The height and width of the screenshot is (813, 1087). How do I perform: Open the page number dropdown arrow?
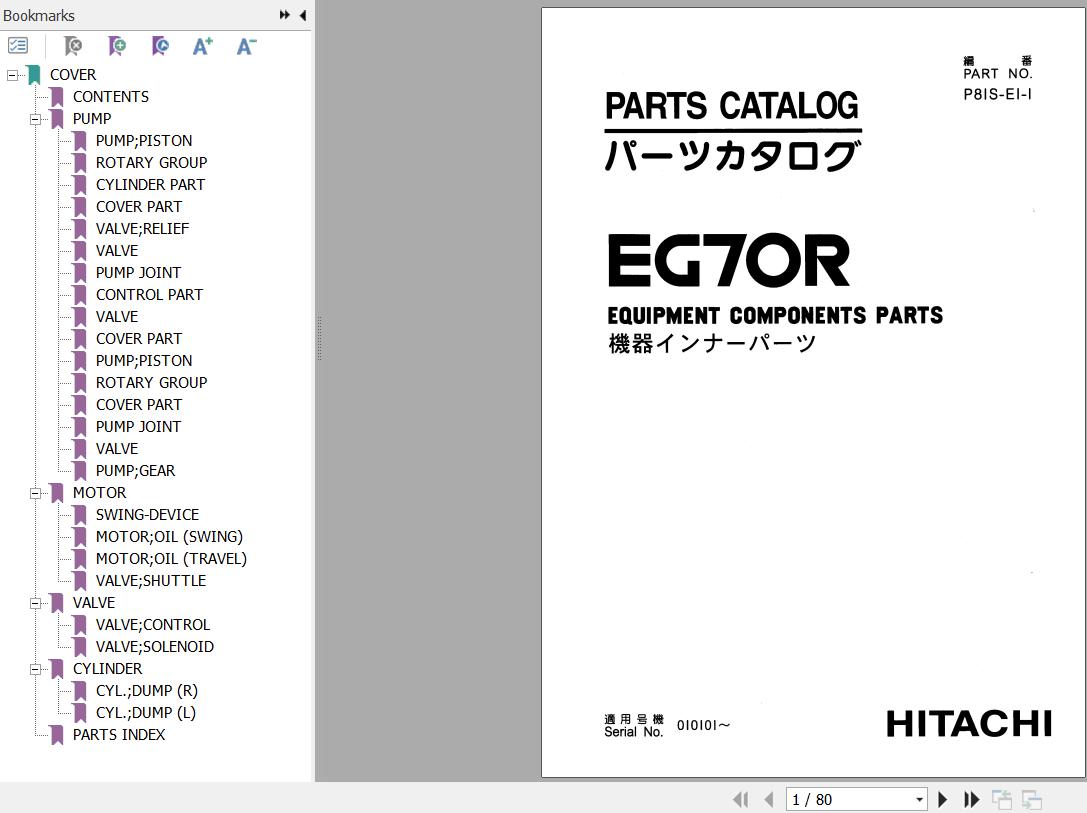click(x=919, y=800)
